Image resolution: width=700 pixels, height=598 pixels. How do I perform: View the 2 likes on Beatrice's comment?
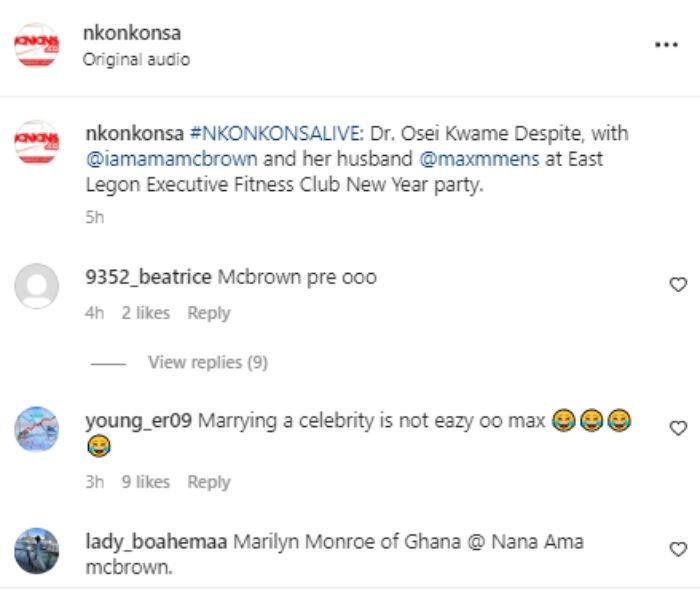point(146,313)
